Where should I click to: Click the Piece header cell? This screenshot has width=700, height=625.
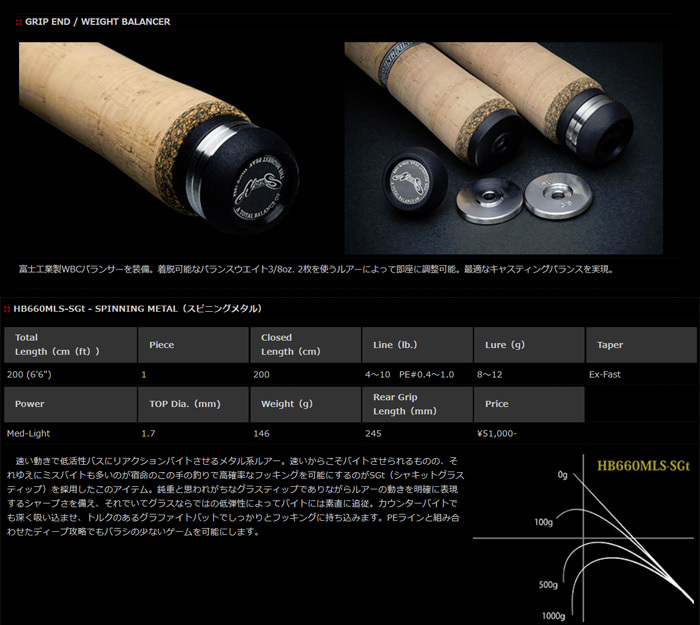coord(193,345)
